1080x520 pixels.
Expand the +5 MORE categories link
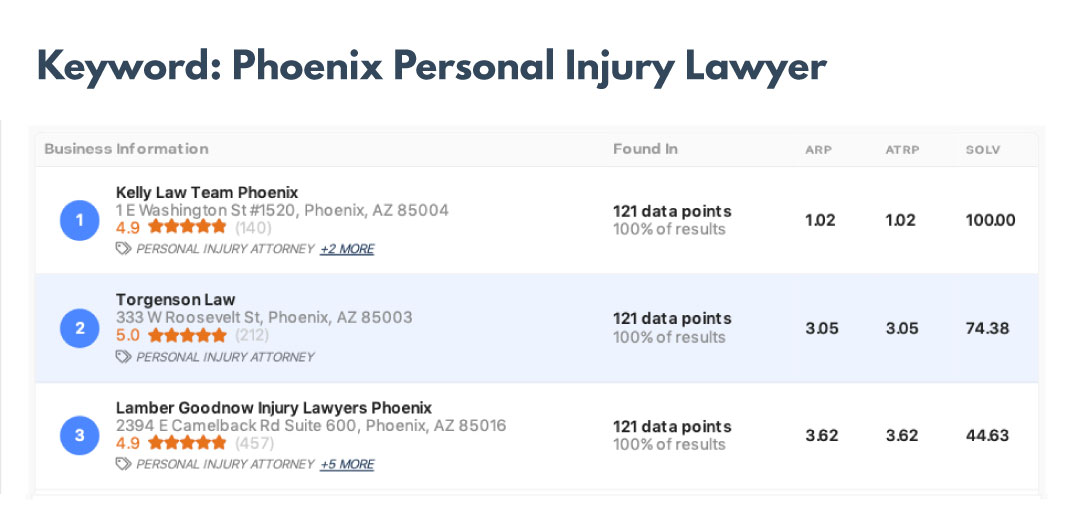coord(347,464)
